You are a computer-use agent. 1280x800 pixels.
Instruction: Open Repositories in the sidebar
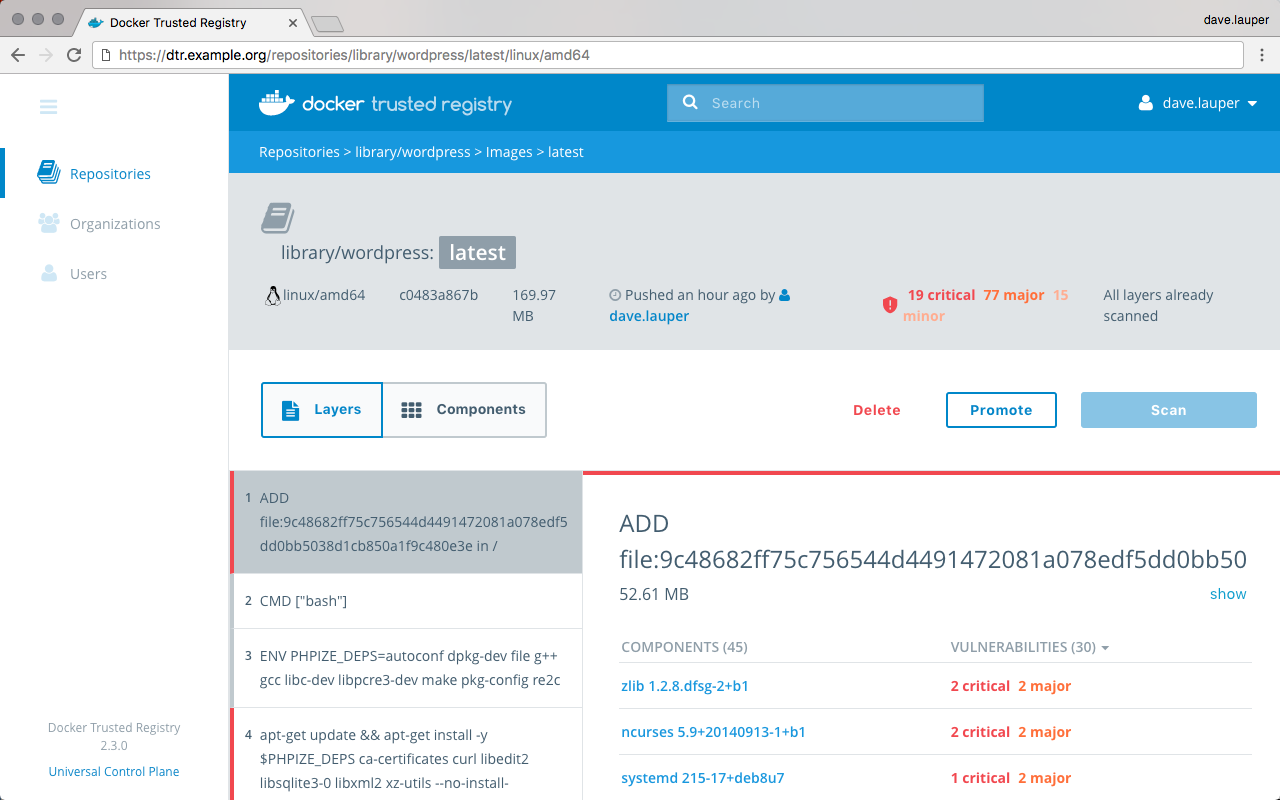pos(110,174)
